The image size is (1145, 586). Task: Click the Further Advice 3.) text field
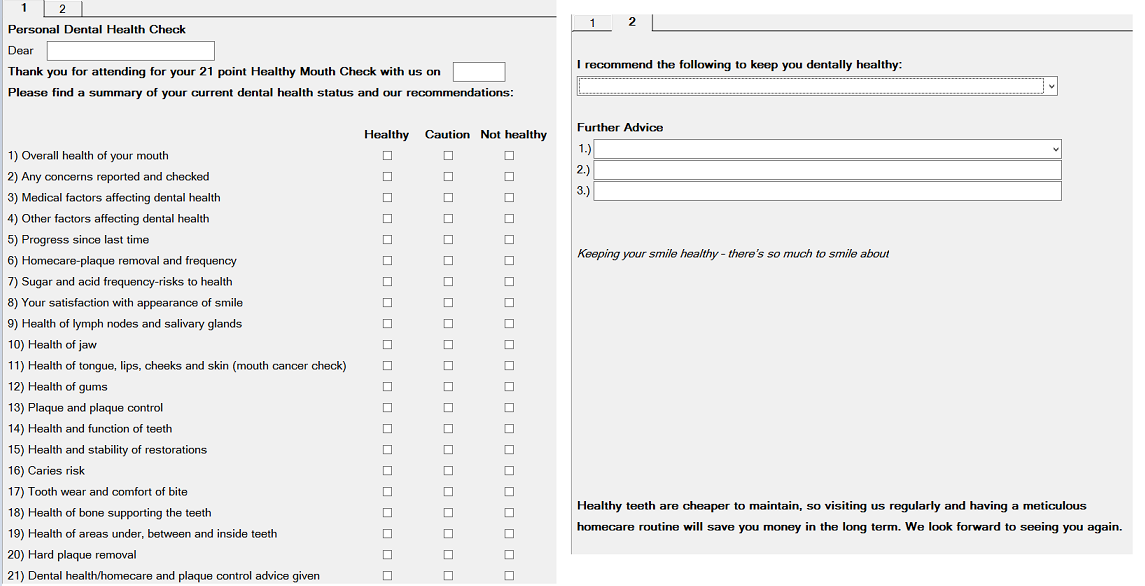[x=826, y=190]
